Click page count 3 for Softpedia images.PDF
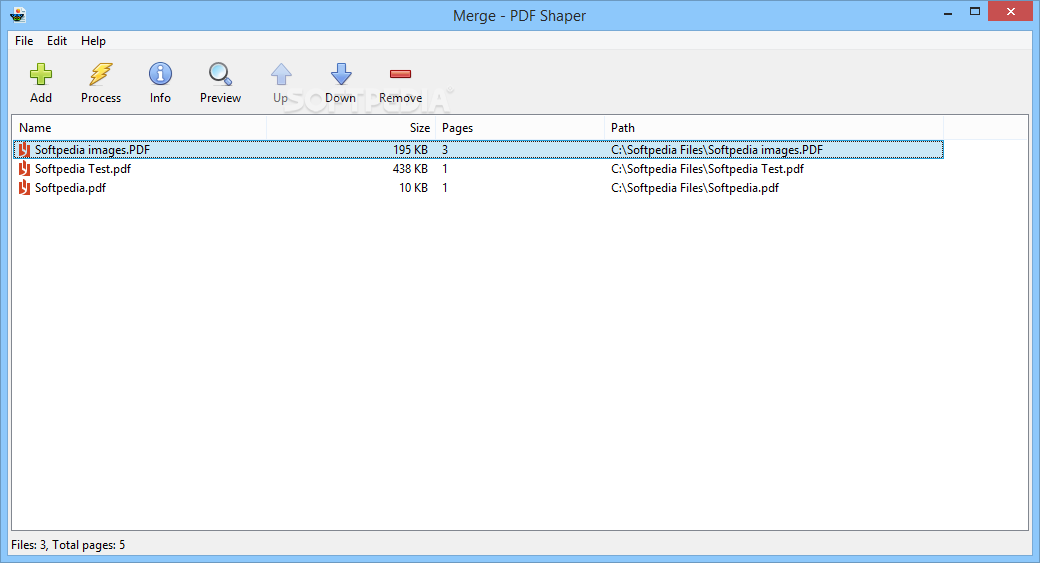 (x=445, y=150)
